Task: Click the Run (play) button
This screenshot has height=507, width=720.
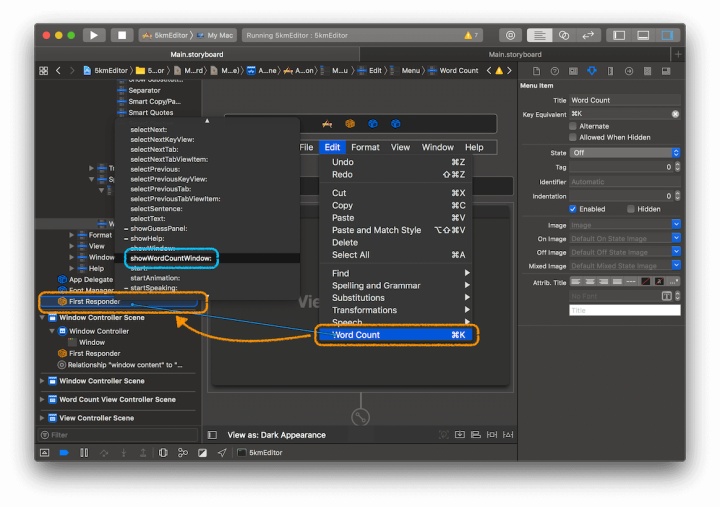Action: [x=94, y=35]
